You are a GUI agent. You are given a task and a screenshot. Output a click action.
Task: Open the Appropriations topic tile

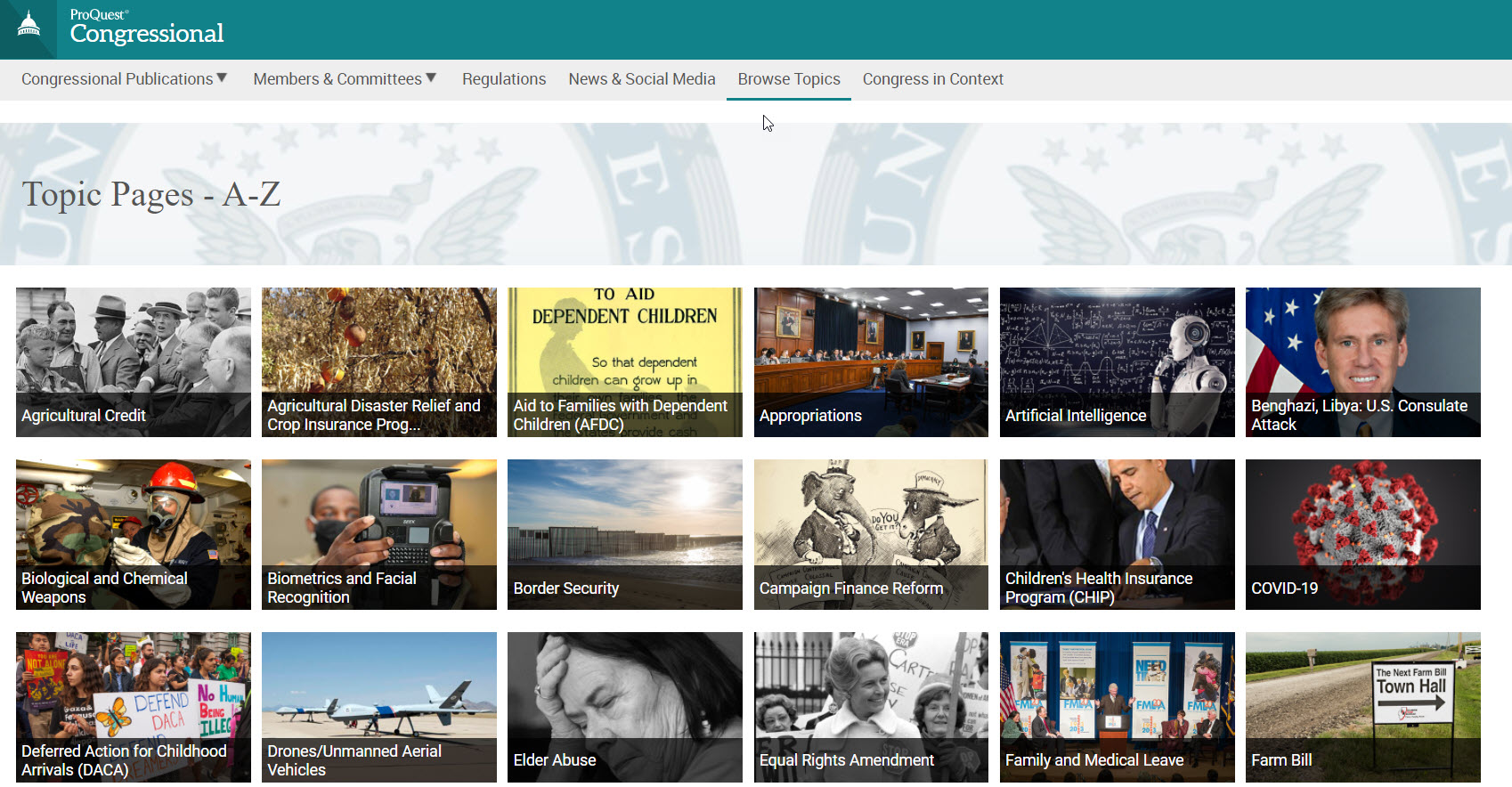coord(871,362)
